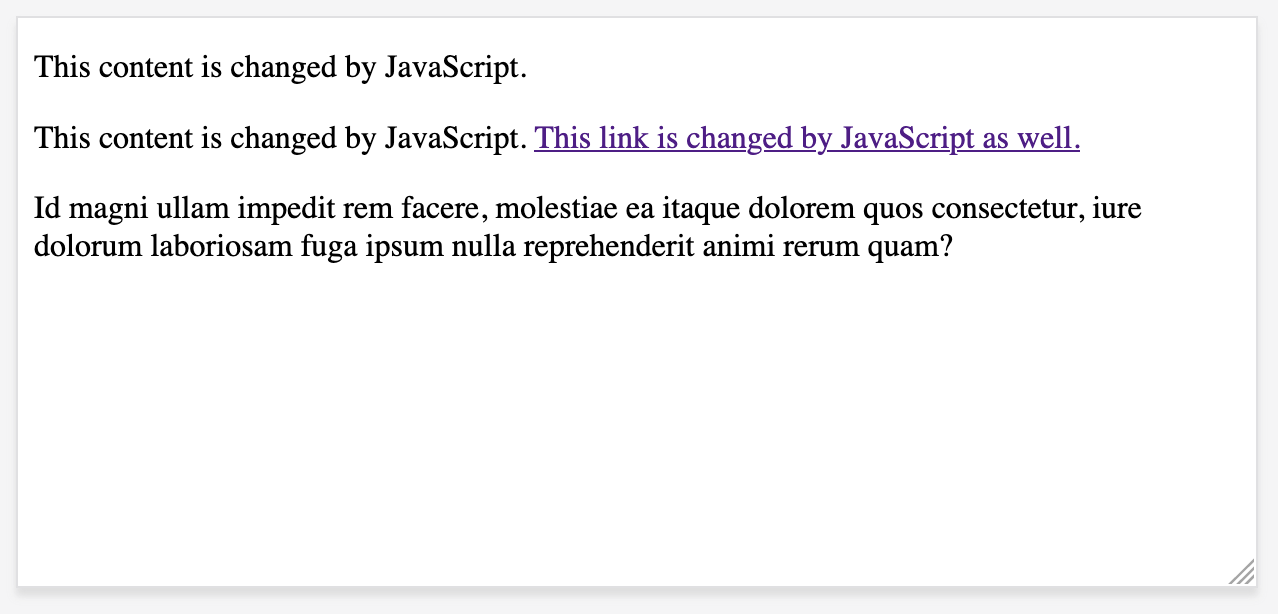
Task: Click the word "iure" in the Latin paragraph
Action: [1117, 208]
